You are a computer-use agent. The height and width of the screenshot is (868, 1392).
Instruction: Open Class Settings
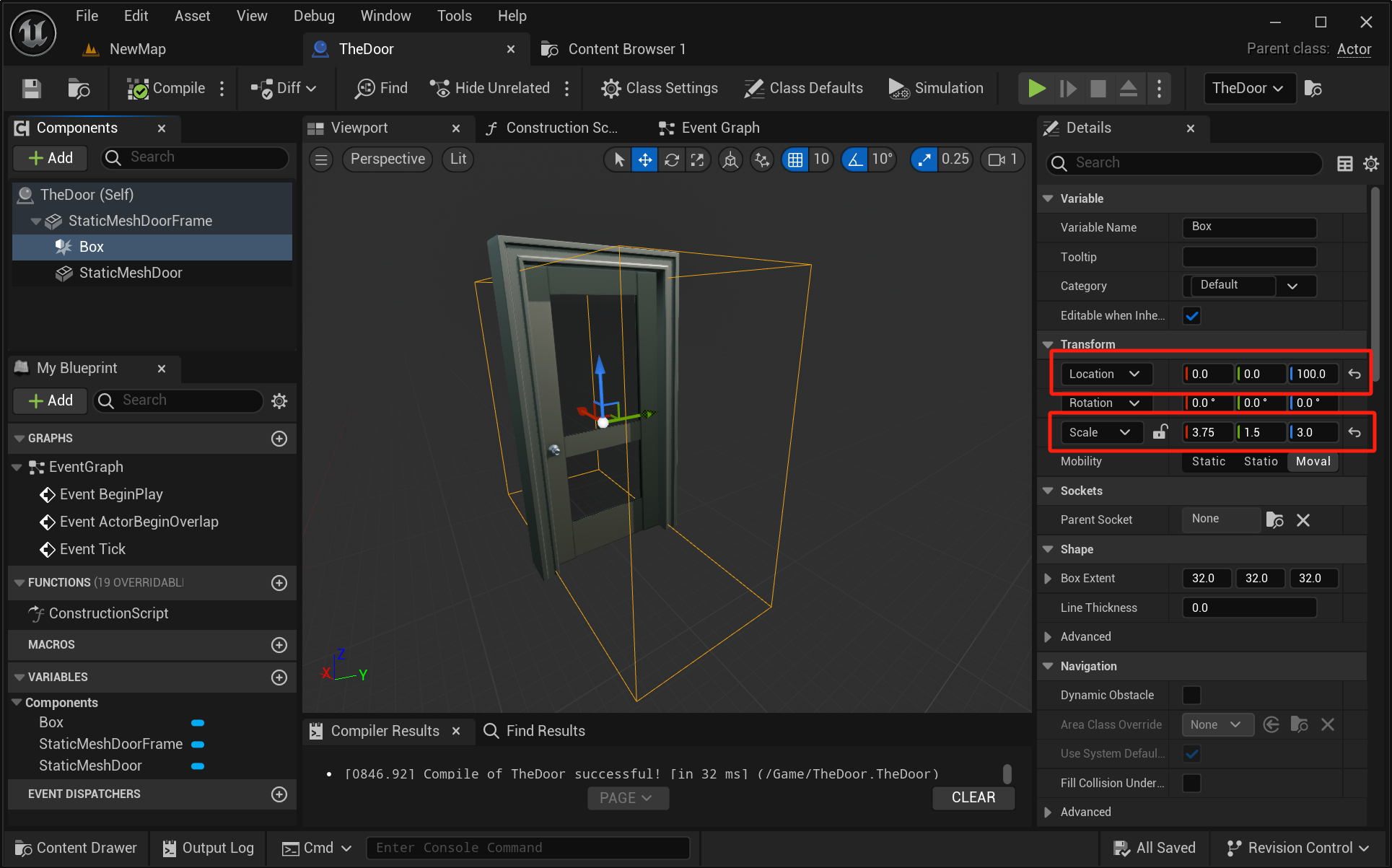(660, 88)
